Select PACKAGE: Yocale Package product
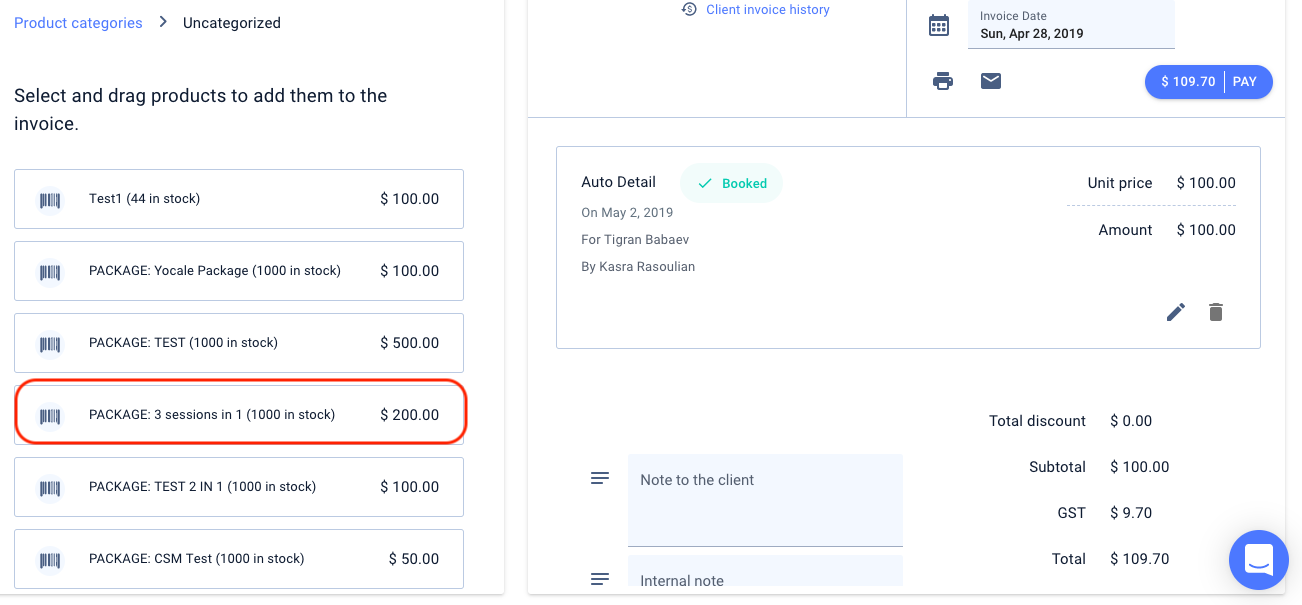The width and height of the screenshot is (1302, 605). click(239, 271)
